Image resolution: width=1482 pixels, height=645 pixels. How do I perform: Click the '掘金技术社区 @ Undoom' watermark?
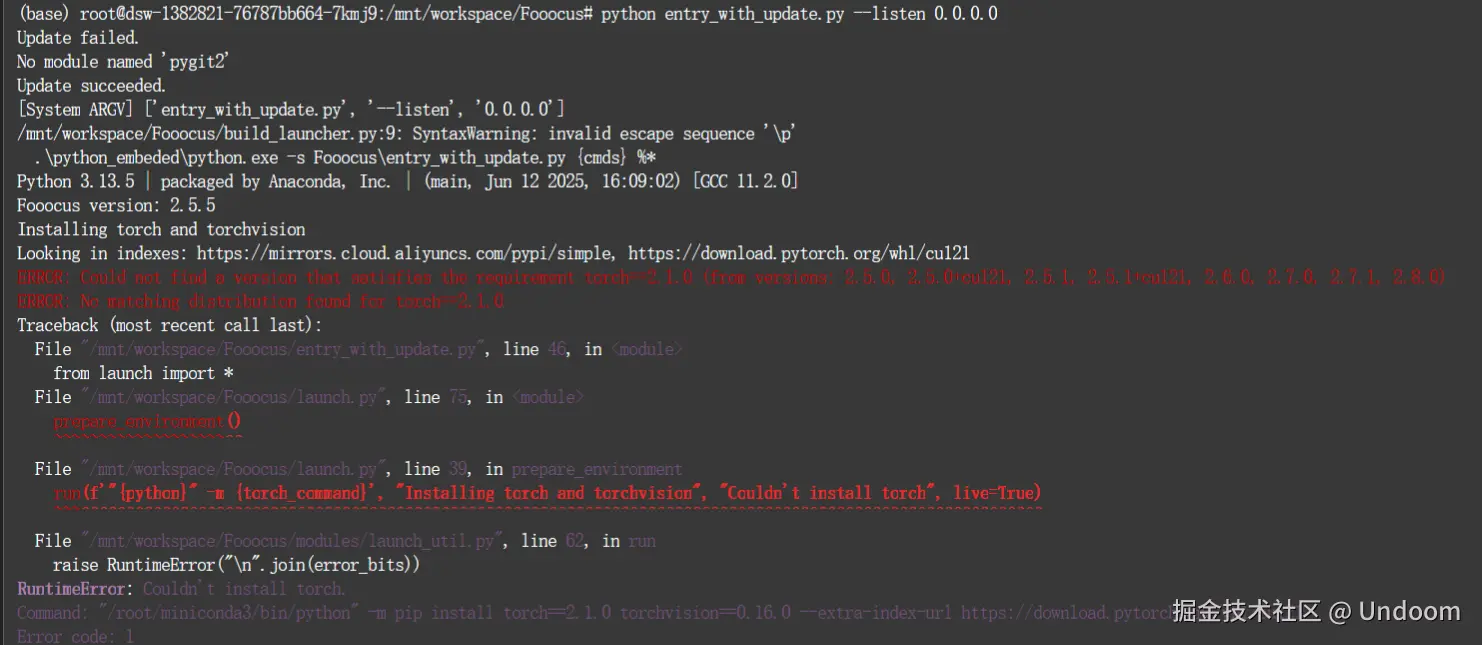(x=1315, y=610)
